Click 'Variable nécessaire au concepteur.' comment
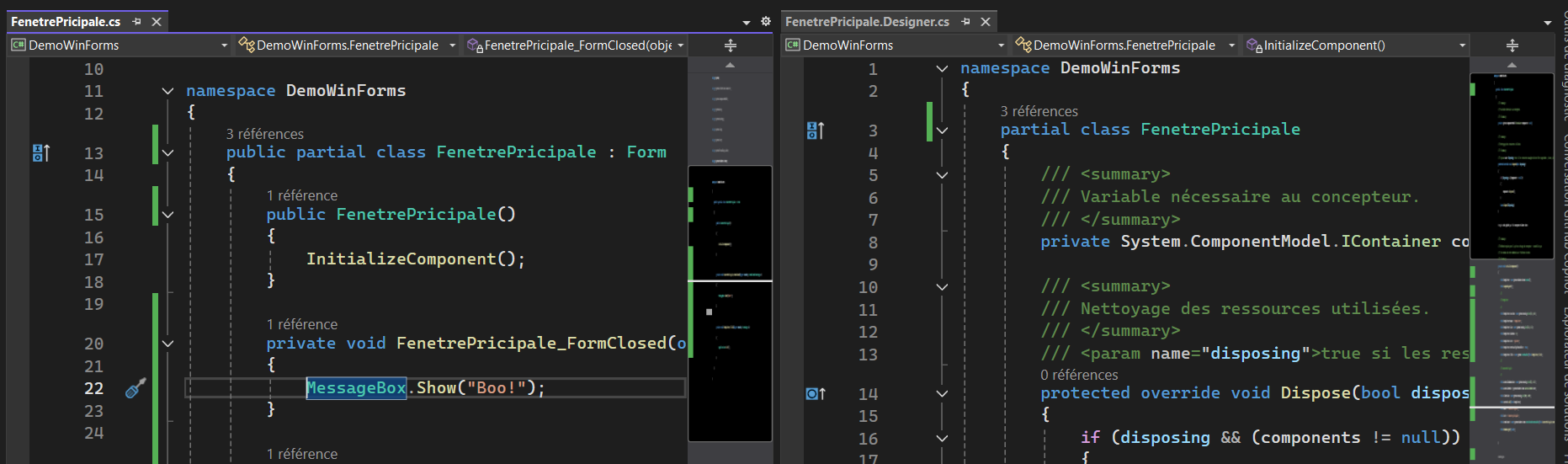This screenshot has height=464, width=1568. click(1250, 197)
